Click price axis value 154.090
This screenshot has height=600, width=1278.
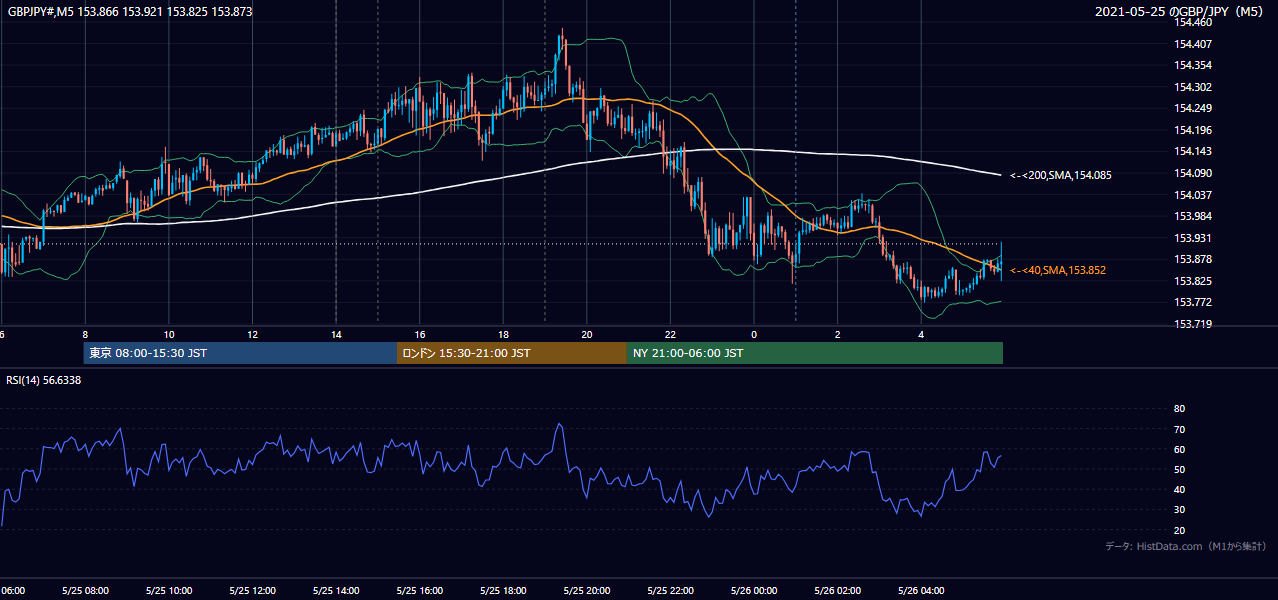(1192, 173)
